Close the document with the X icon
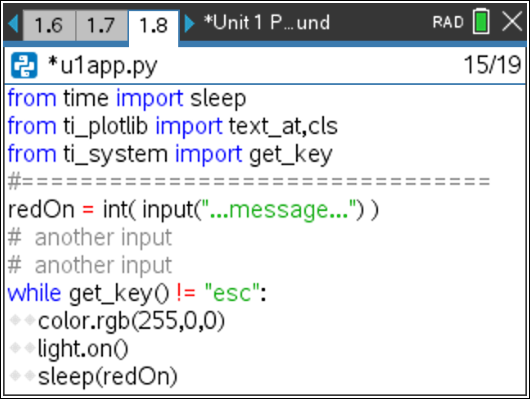The width and height of the screenshot is (530, 399). click(x=512, y=21)
